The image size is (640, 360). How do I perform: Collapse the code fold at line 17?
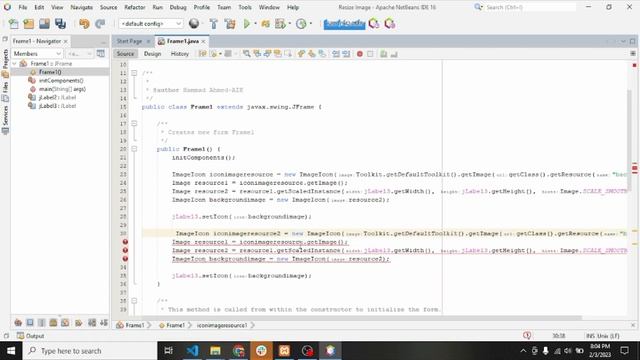click(x=134, y=123)
